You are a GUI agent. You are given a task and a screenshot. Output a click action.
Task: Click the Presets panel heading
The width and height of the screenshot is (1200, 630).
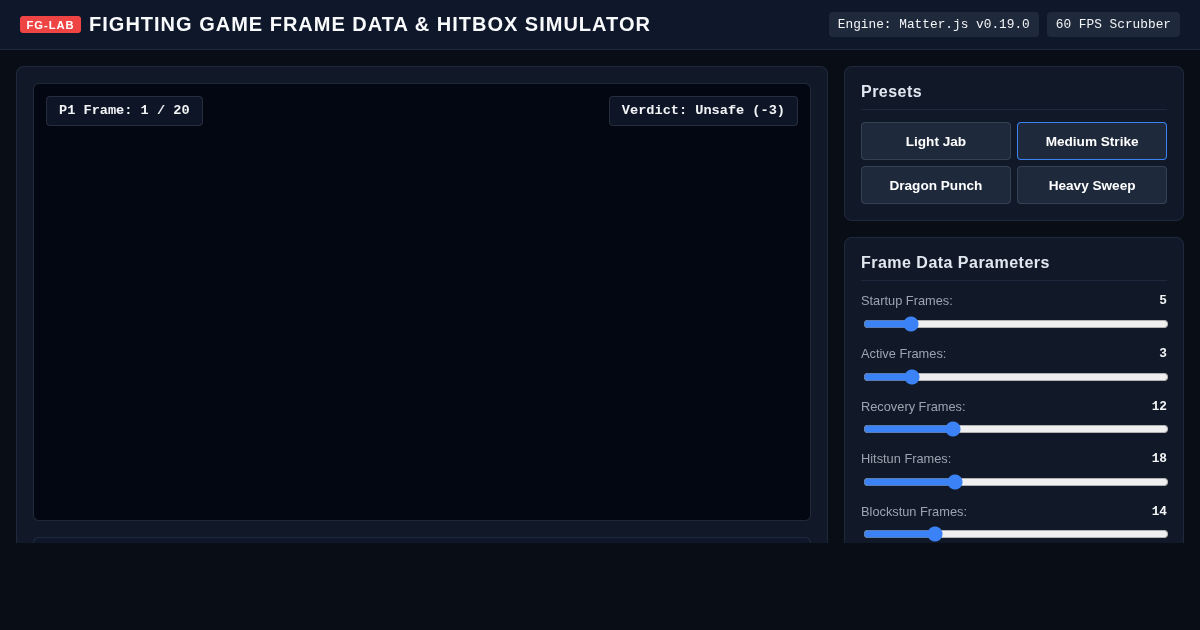coord(891,92)
